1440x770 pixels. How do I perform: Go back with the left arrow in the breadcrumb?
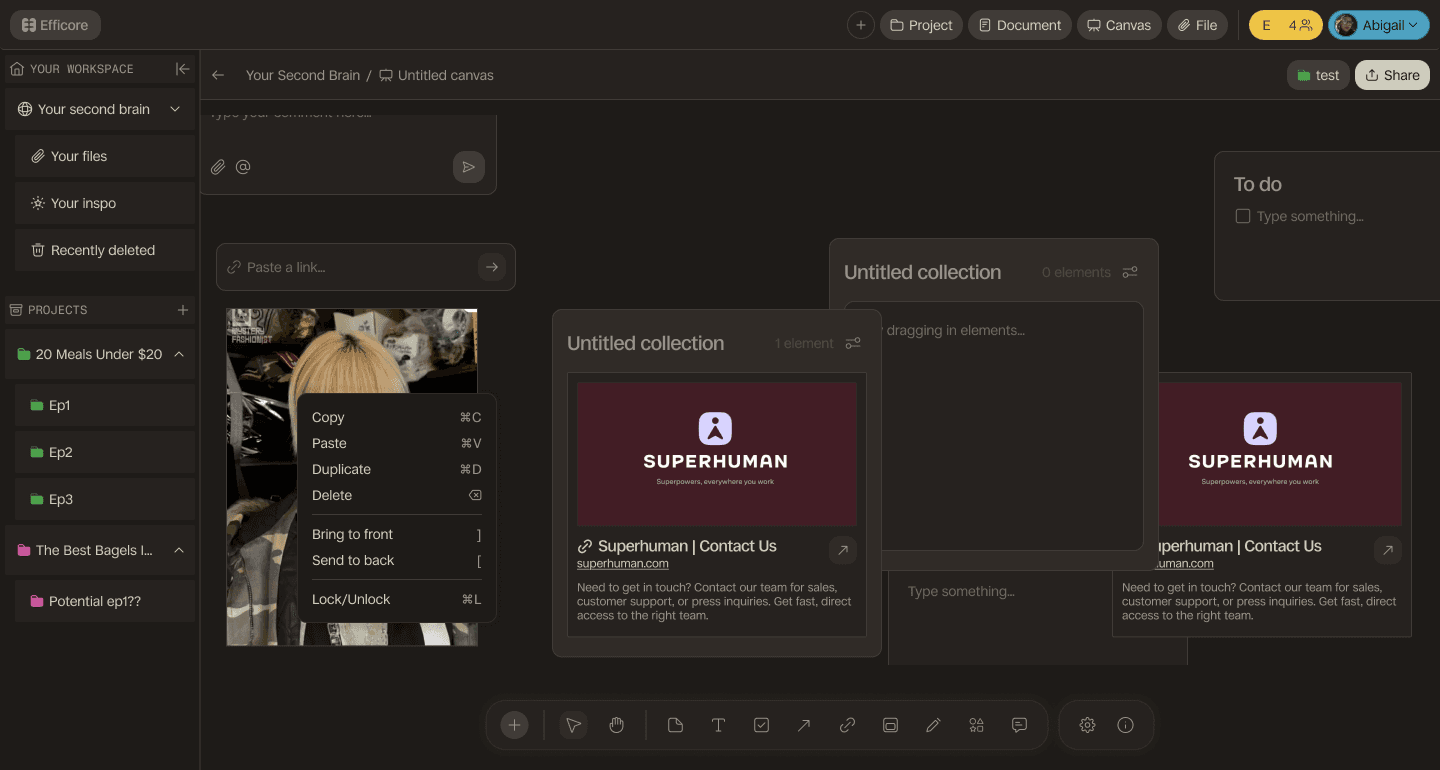pos(218,75)
